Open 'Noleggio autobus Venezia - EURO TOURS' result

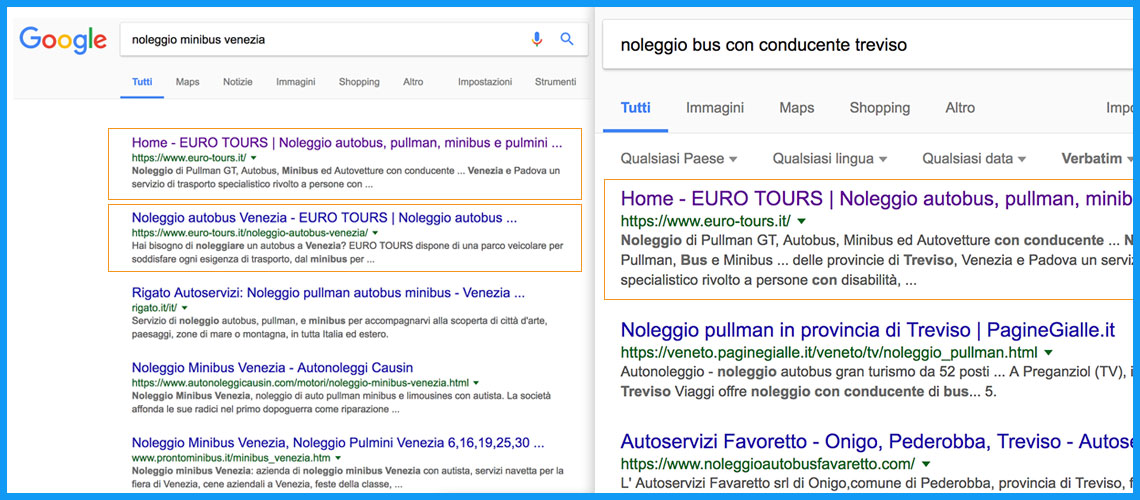(324, 217)
